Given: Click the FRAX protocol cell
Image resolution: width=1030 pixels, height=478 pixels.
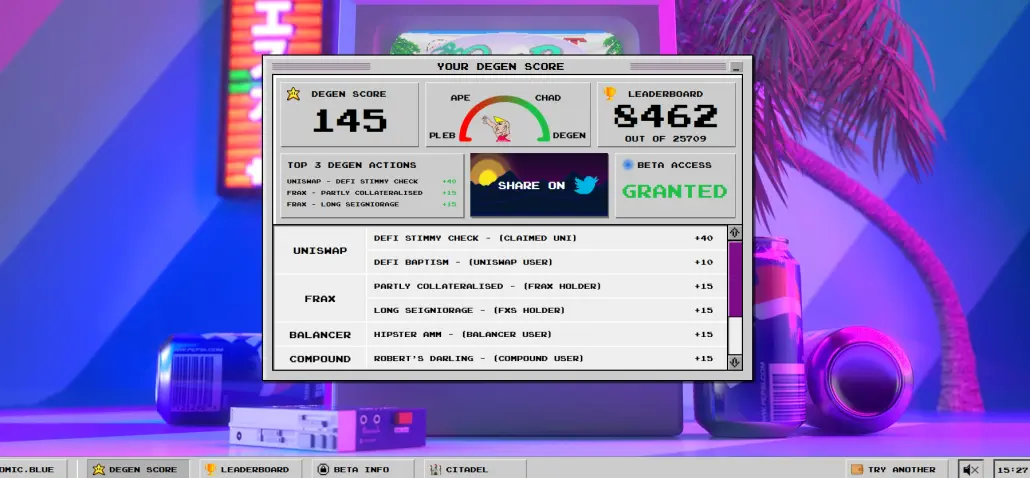Looking at the screenshot, I should pos(320,298).
